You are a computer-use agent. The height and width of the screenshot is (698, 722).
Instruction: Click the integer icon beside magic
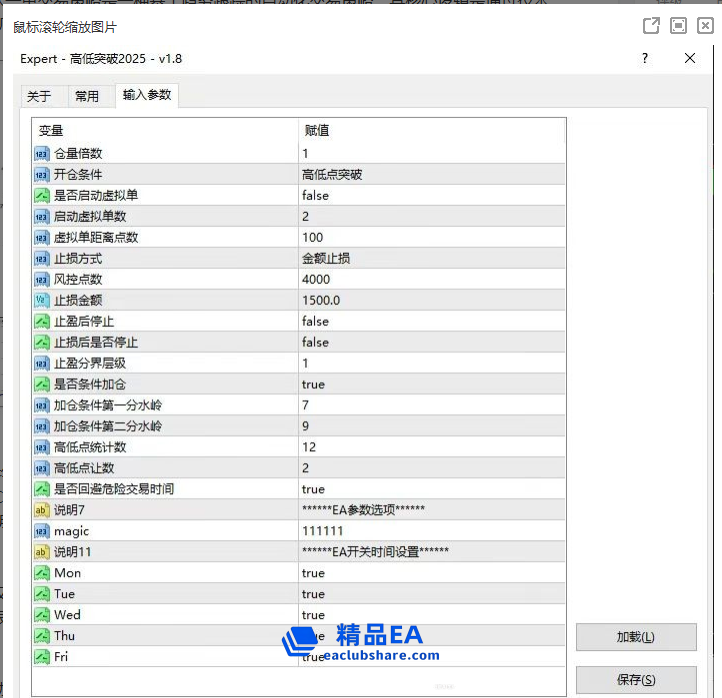coord(41,531)
